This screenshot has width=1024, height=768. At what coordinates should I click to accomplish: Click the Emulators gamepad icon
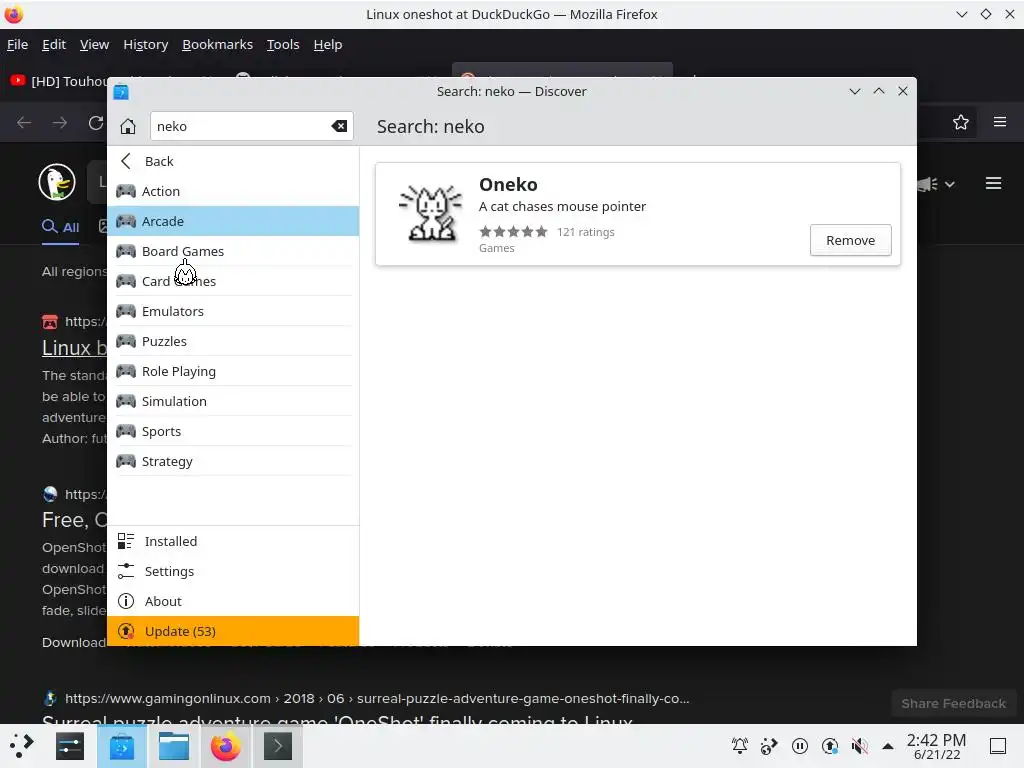[x=126, y=311]
